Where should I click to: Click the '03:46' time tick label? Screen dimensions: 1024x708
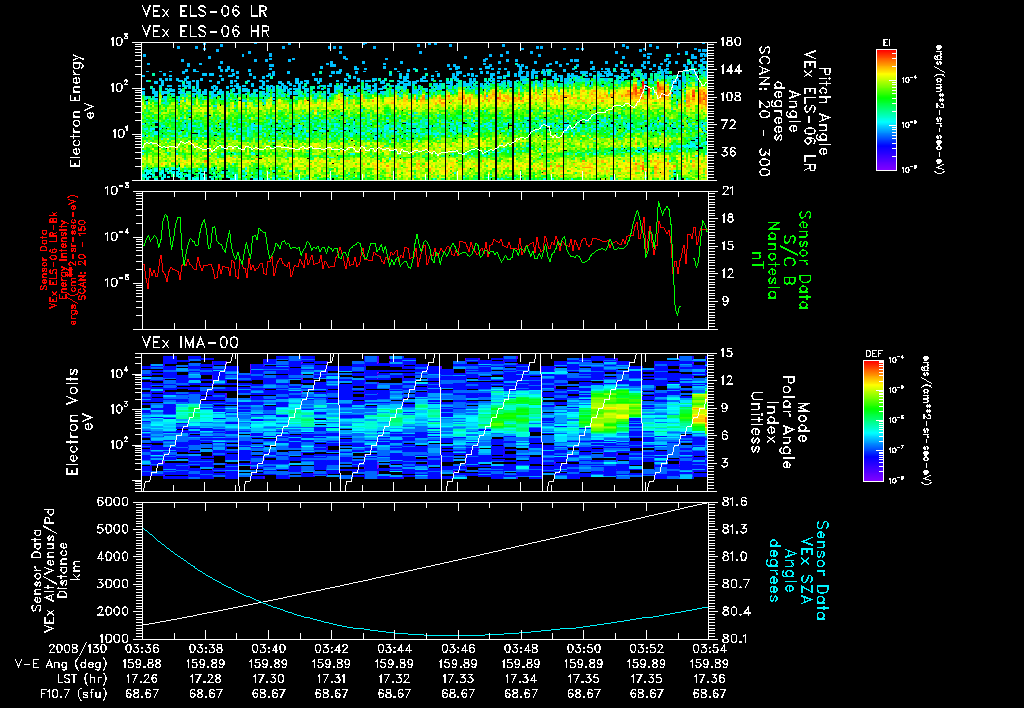[x=458, y=649]
